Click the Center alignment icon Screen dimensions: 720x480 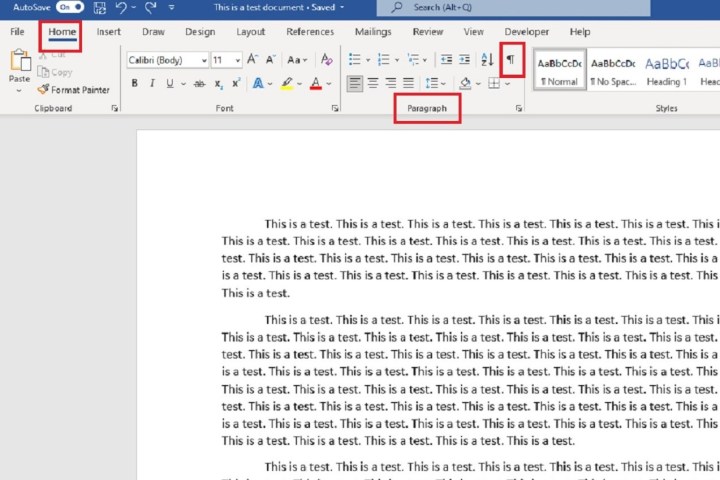click(x=373, y=83)
